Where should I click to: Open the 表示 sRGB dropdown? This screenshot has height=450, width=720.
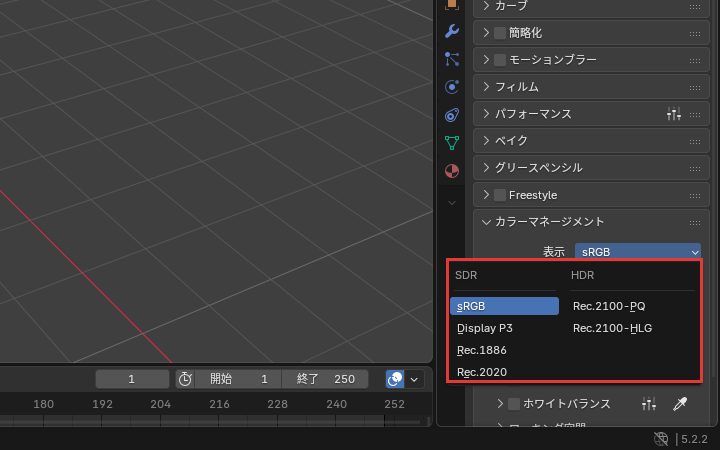click(x=638, y=252)
